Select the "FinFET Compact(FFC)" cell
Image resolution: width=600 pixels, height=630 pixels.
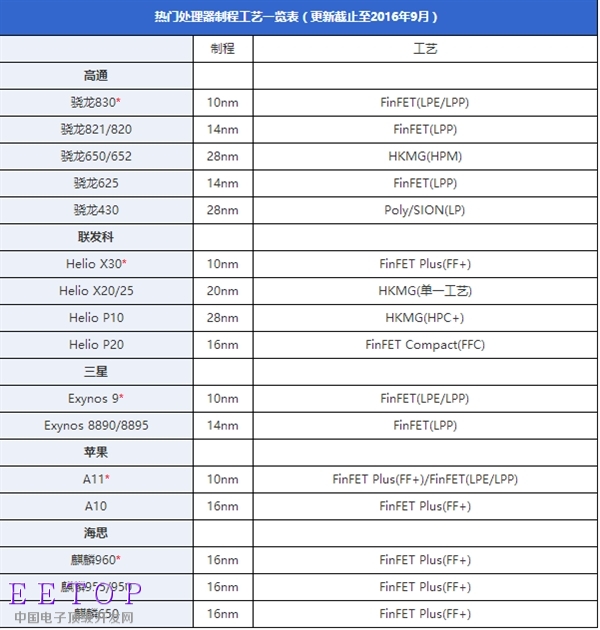point(425,345)
